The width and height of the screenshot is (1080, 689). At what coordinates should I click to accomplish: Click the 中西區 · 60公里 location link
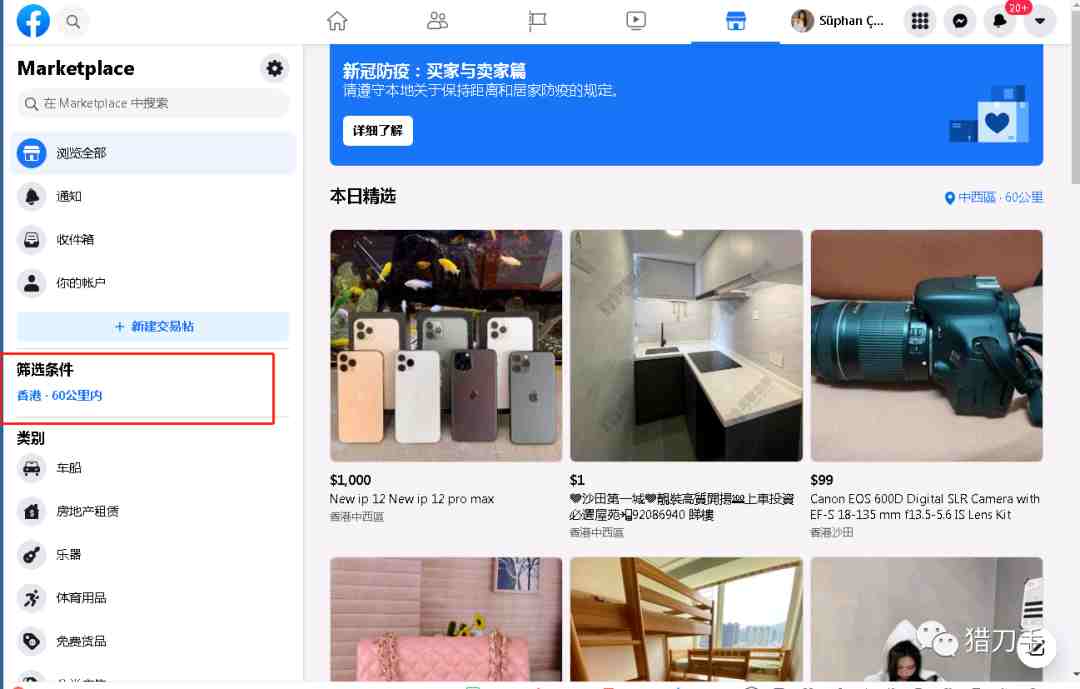pyautogui.click(x=993, y=198)
